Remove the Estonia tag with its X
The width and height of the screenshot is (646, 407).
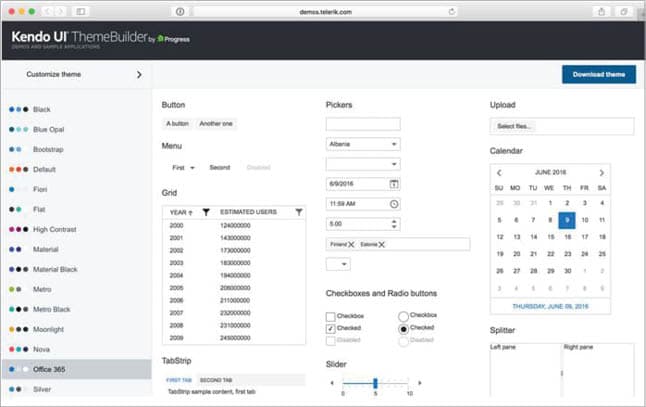[382, 244]
